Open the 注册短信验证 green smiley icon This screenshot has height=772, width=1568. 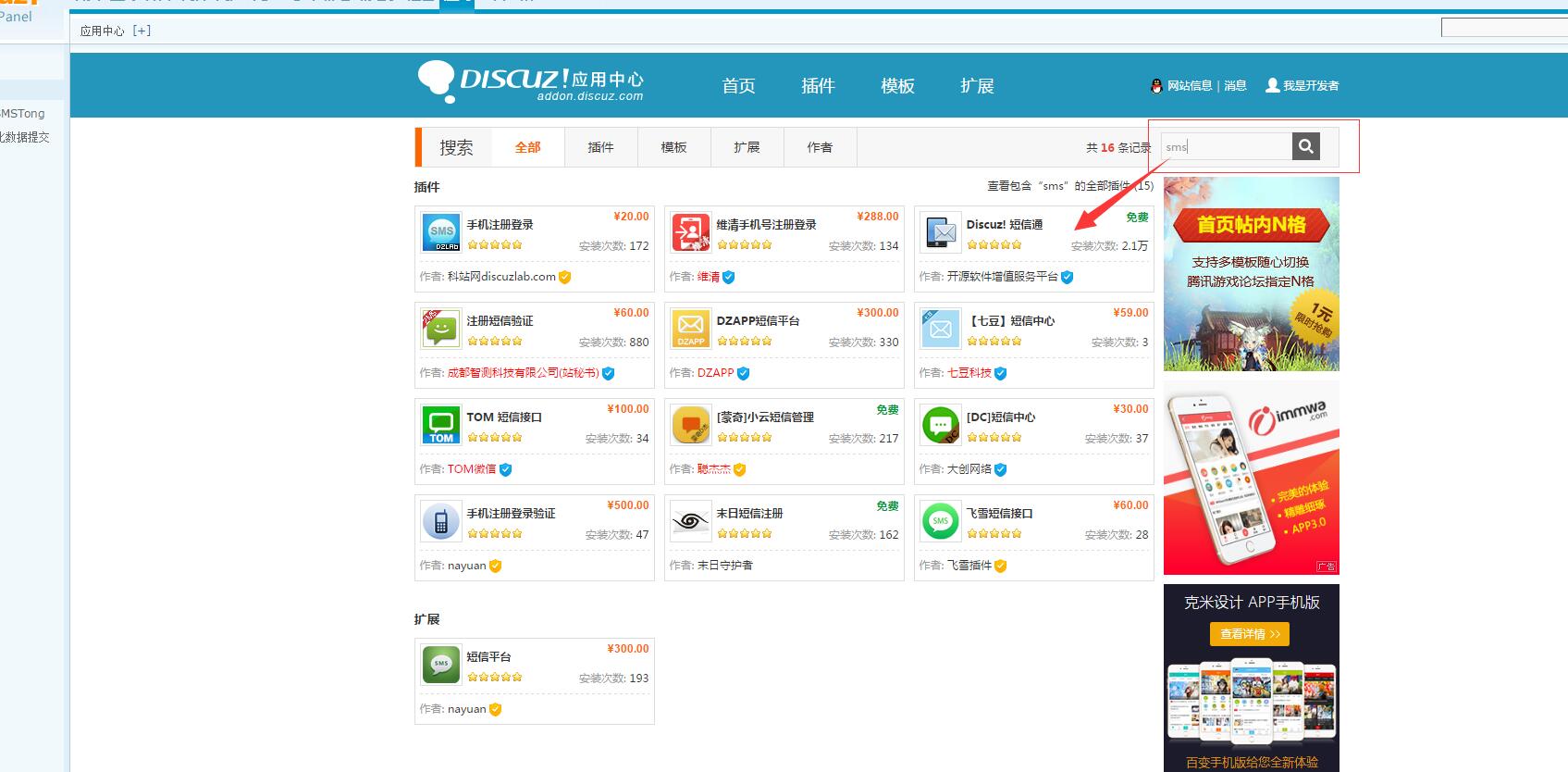tap(441, 329)
